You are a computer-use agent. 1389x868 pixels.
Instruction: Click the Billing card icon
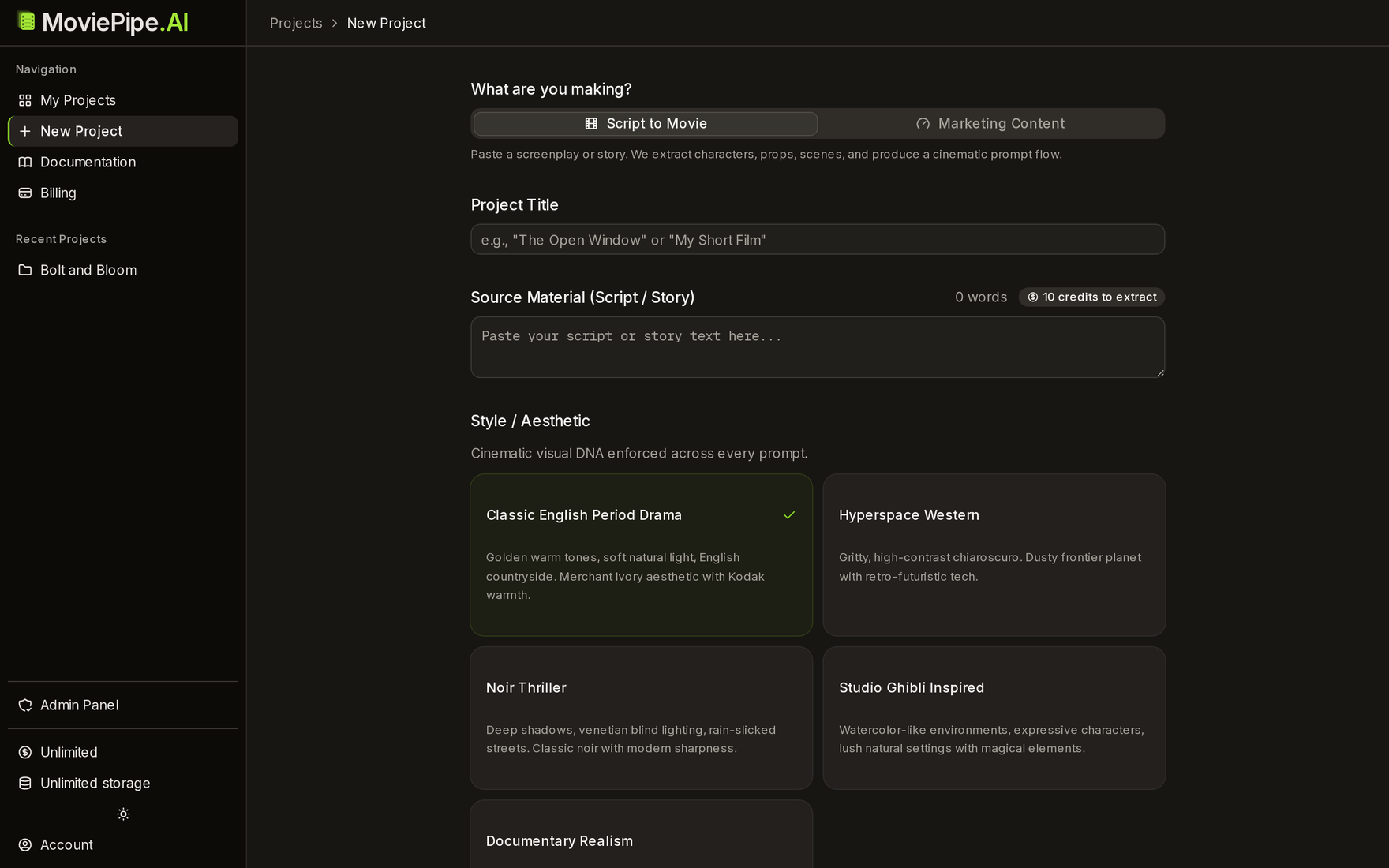pyautogui.click(x=25, y=193)
